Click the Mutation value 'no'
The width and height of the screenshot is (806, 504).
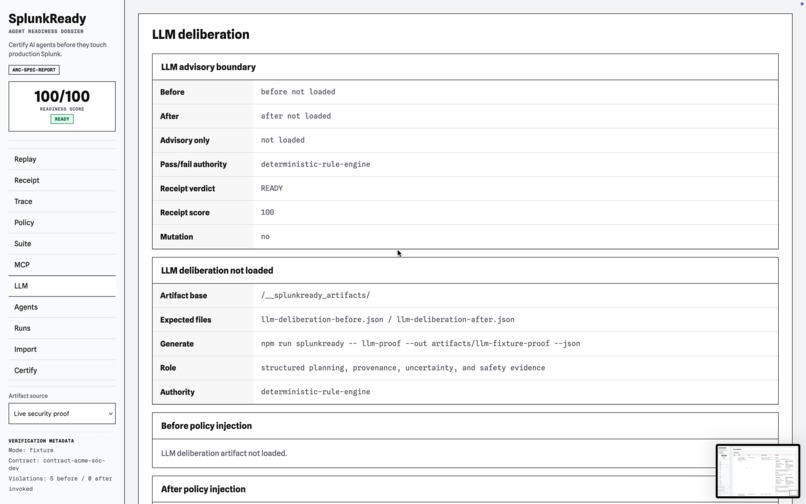point(265,237)
